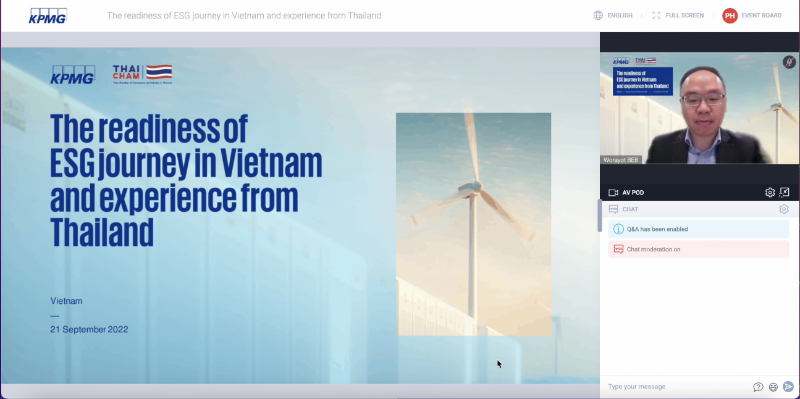Click the speaker video thumbnail
This screenshot has width=800, height=399.
pos(699,108)
